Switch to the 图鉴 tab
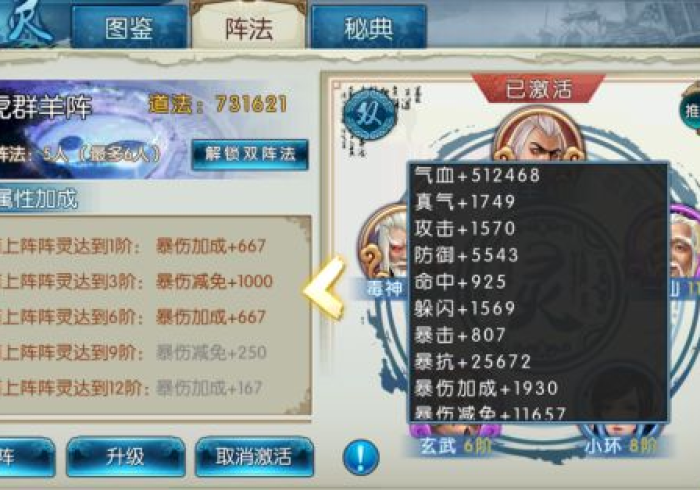This screenshot has height=490, width=700. pos(129,27)
